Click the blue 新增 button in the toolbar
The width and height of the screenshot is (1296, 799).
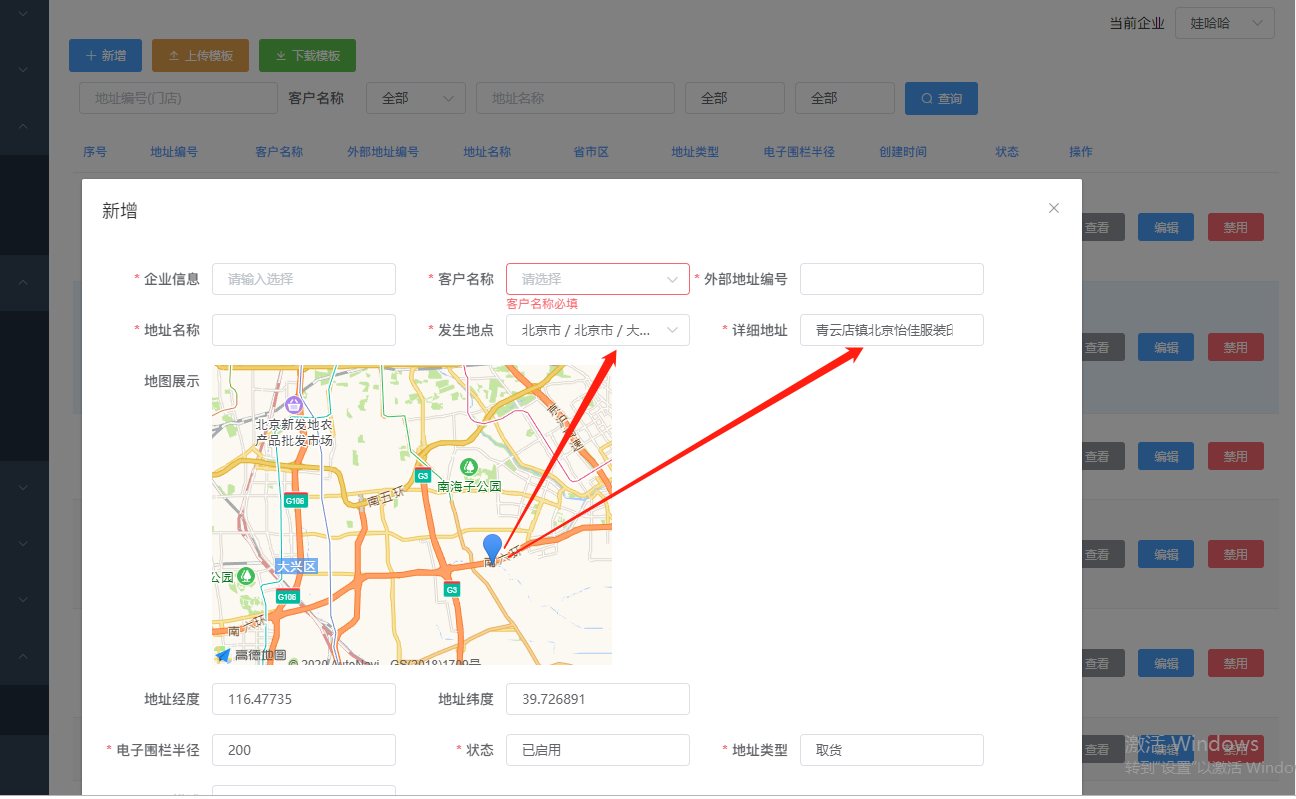[x=105, y=56]
